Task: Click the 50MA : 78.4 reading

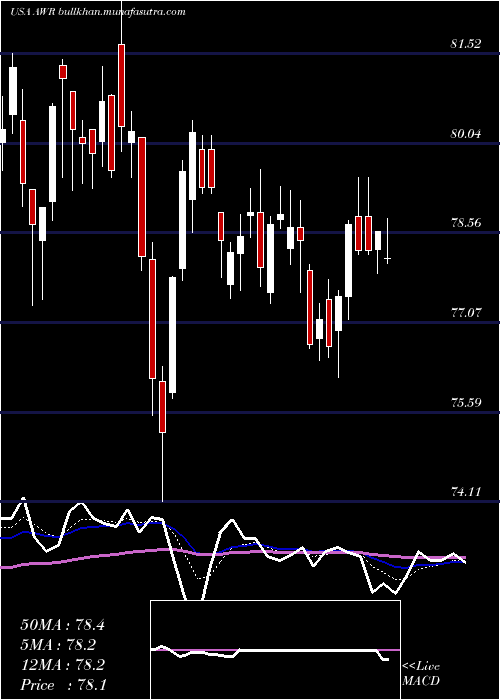Action: pyautogui.click(x=62, y=625)
